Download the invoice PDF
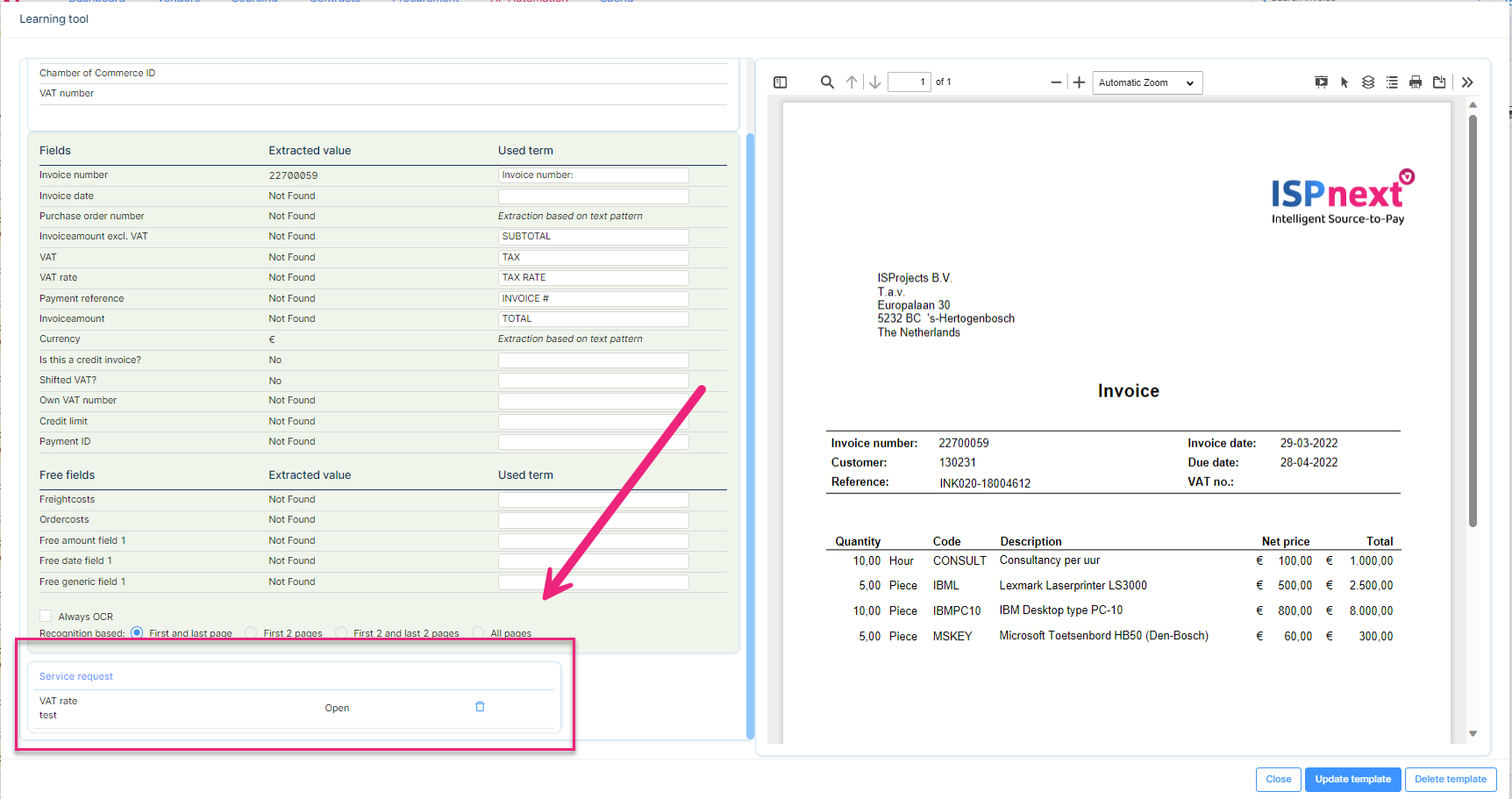The width and height of the screenshot is (1512, 799). 1439,82
